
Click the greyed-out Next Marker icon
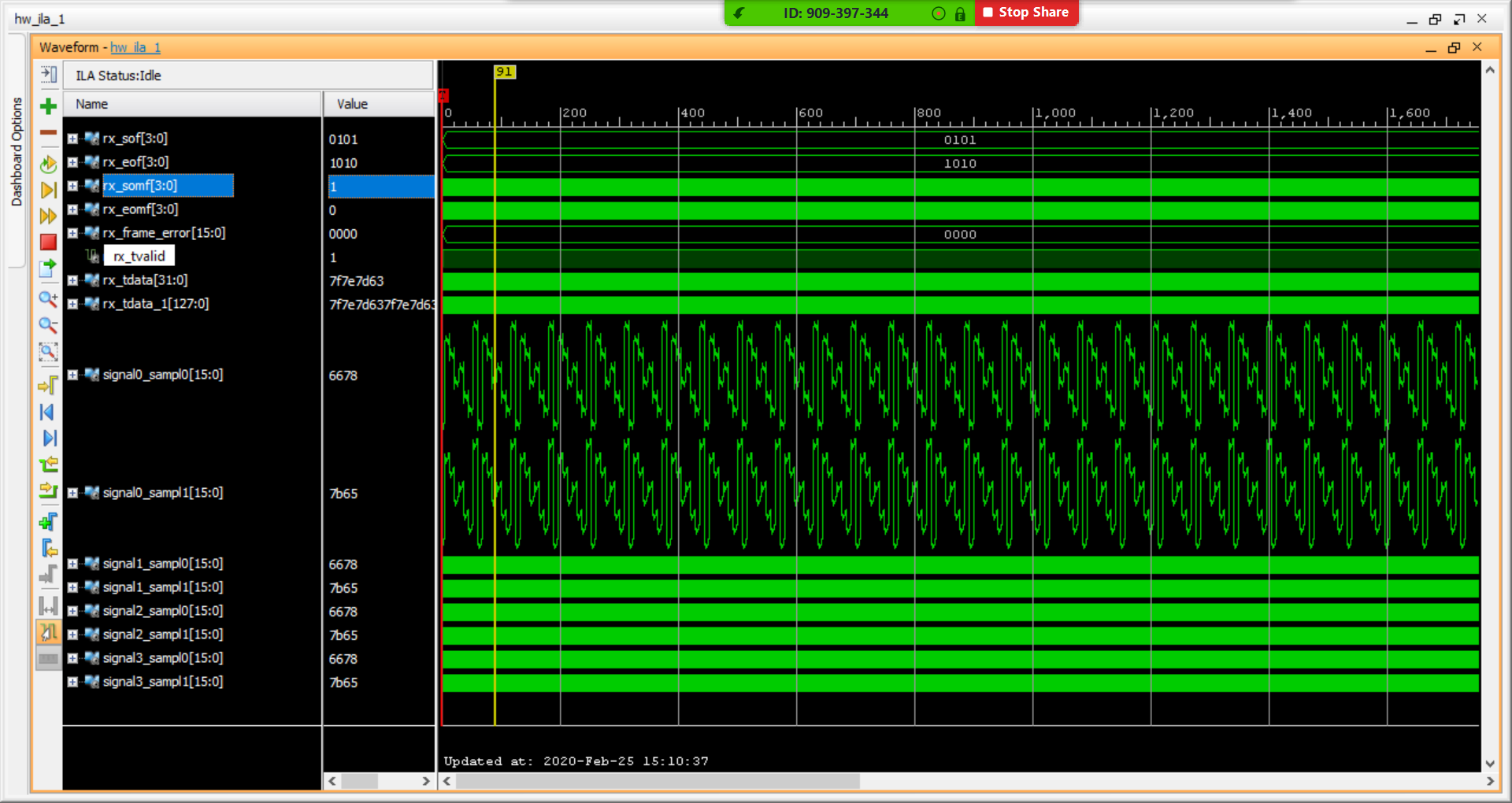pos(48,575)
